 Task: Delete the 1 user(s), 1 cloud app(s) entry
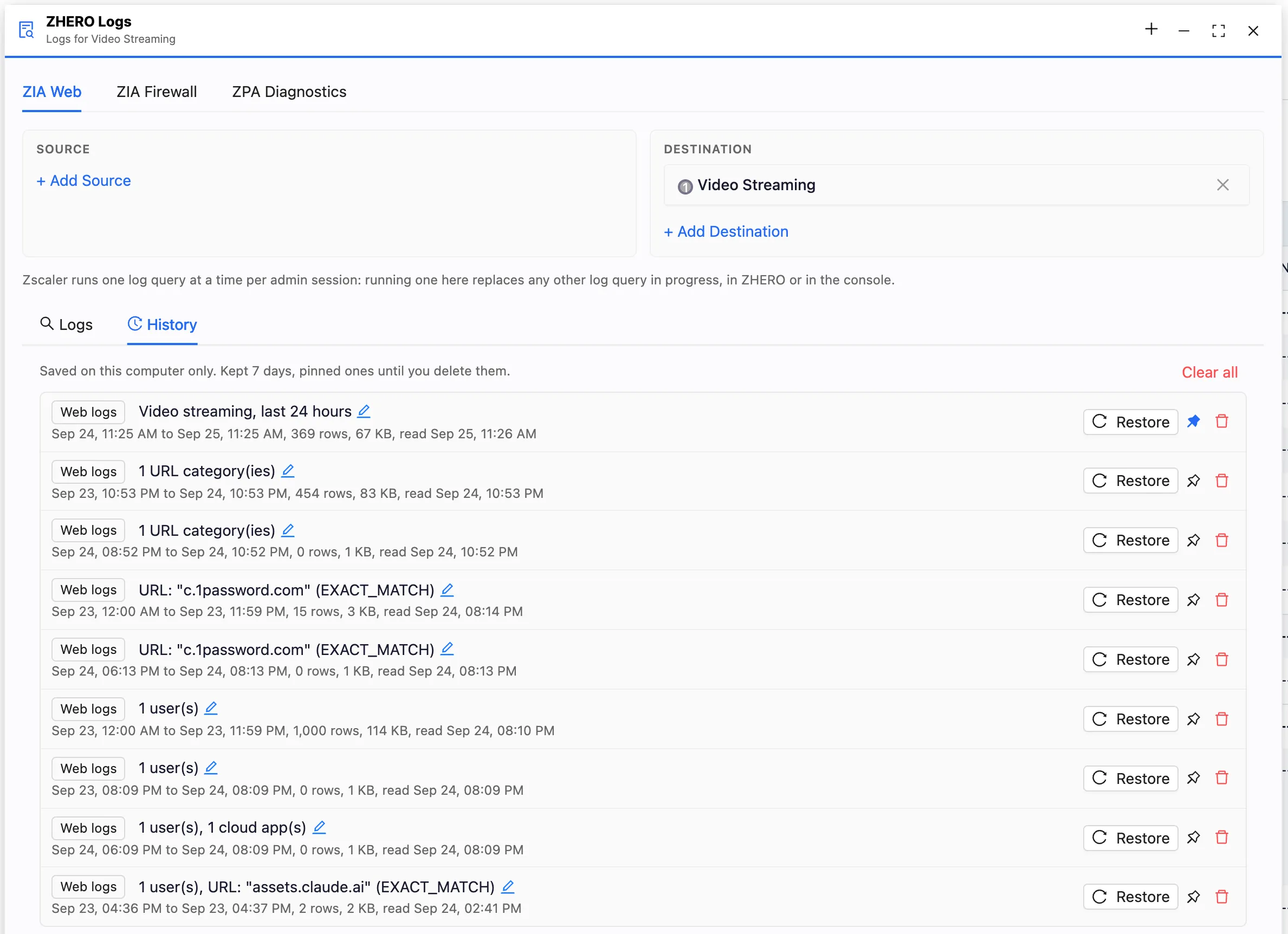pos(1221,838)
